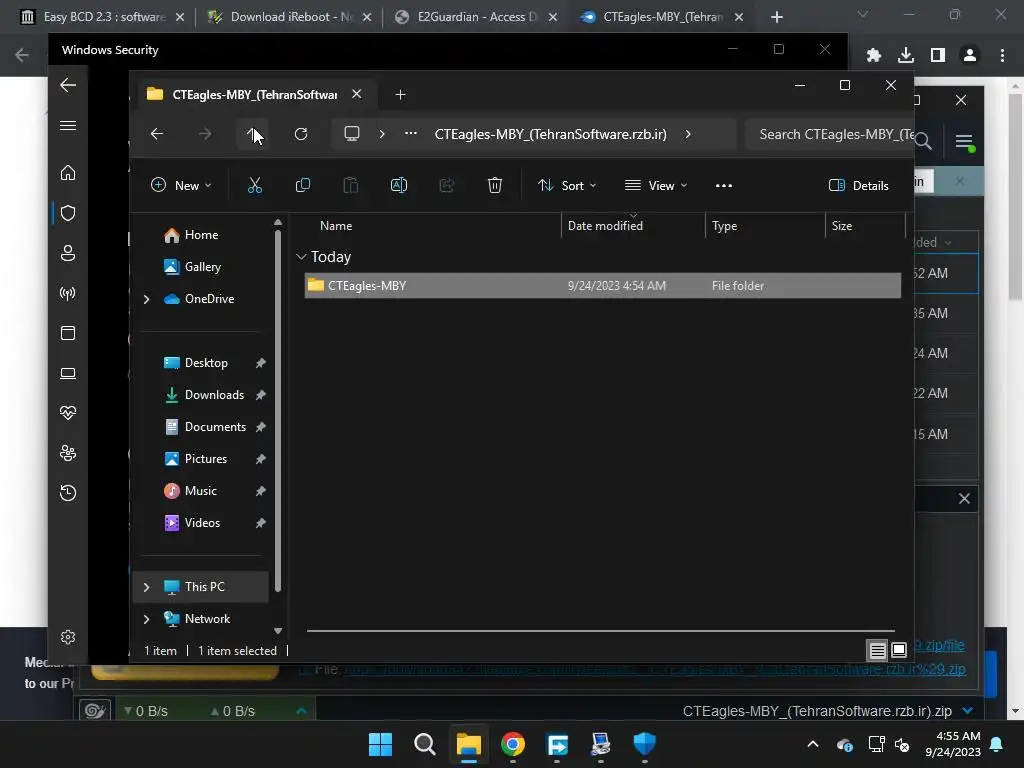The image size is (1024, 768).
Task: Open Downloads in navigation pane
Action: pyautogui.click(x=214, y=395)
